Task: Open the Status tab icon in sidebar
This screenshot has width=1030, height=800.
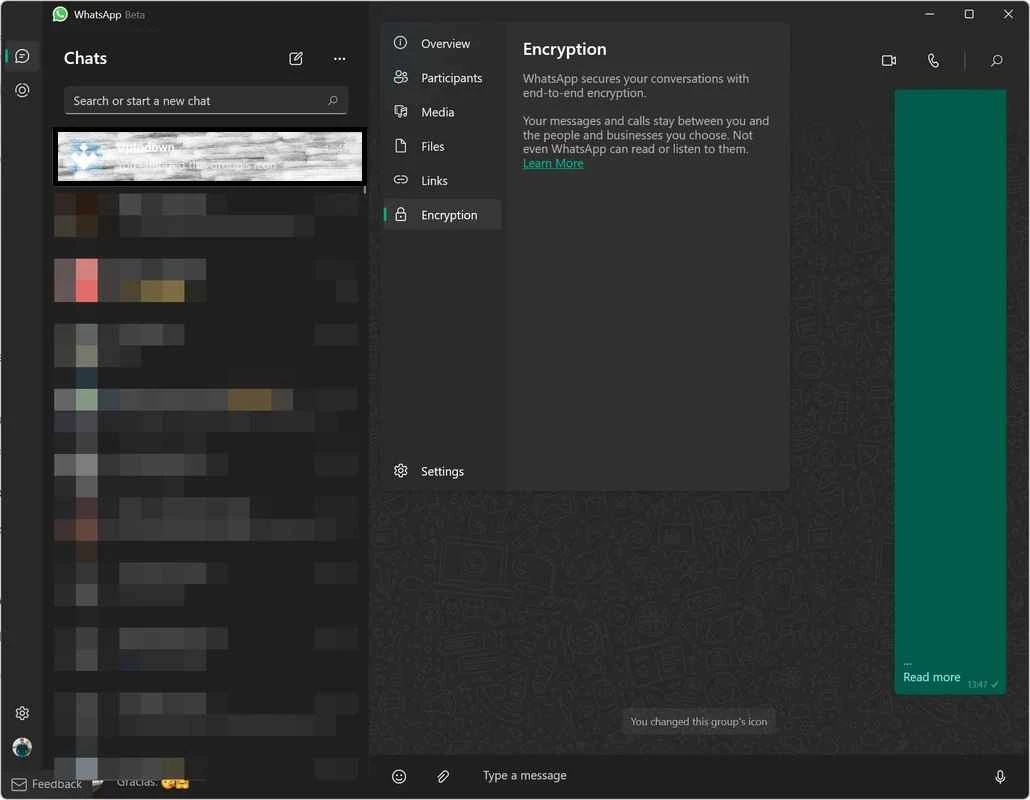Action: tap(22, 90)
